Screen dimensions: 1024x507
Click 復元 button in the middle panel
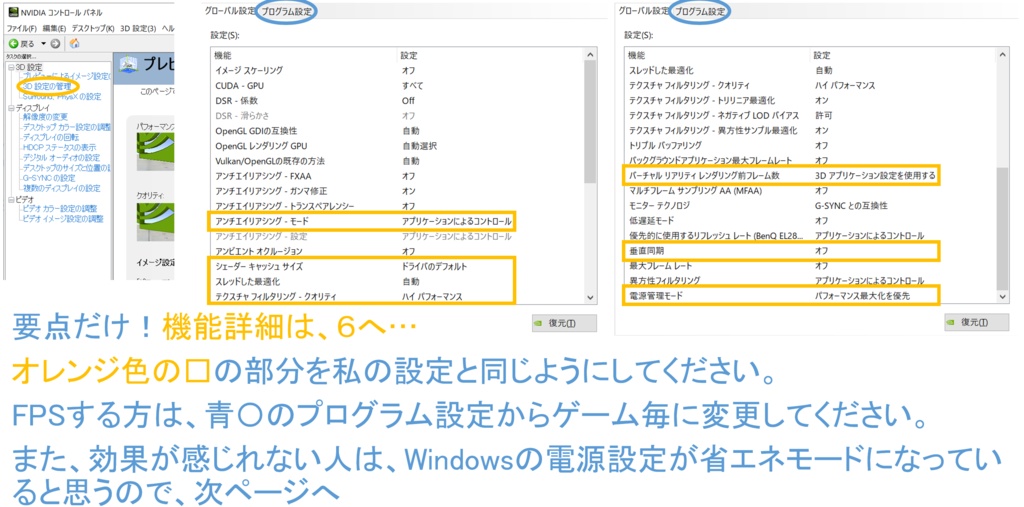[x=564, y=323]
